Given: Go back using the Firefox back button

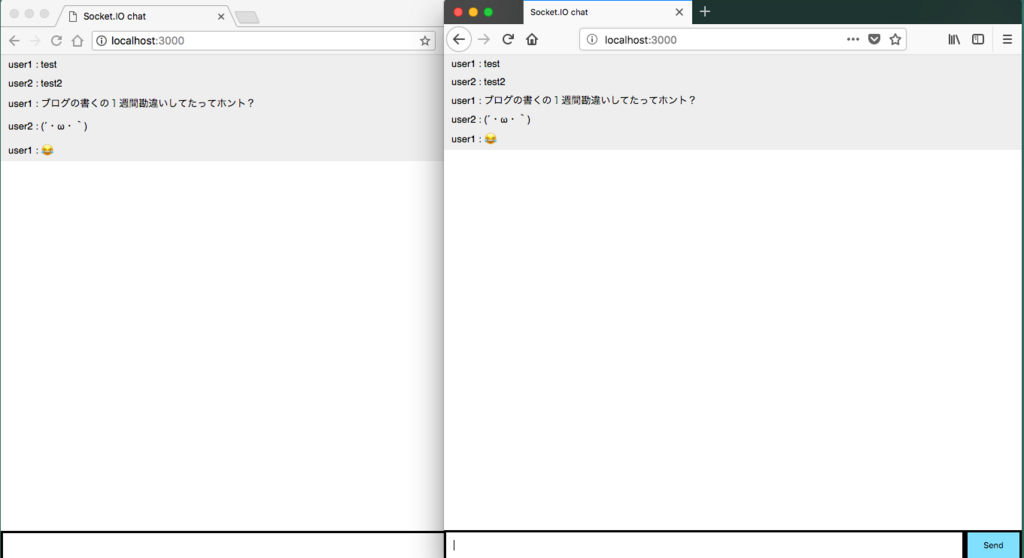Looking at the screenshot, I should tap(459, 39).
